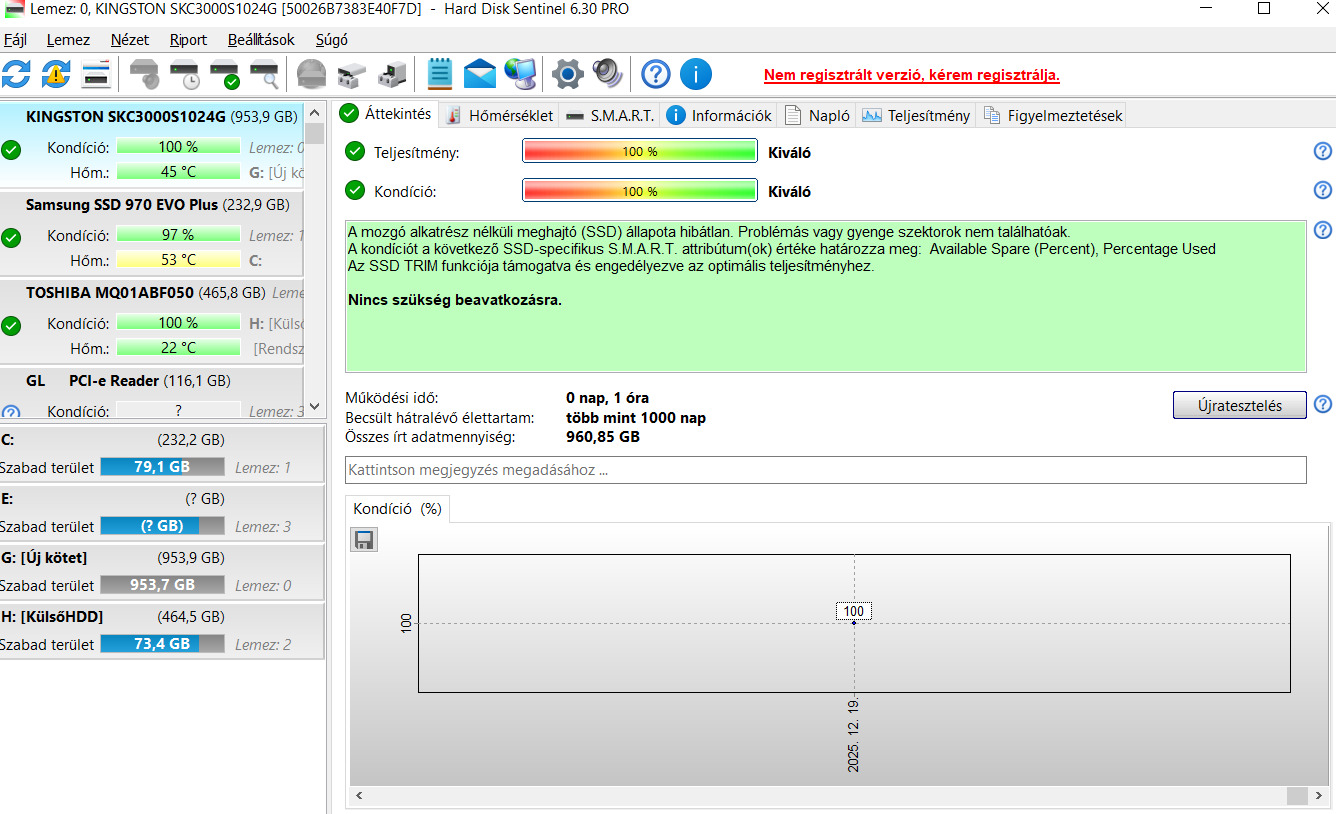Click the H: free space bar 73,4 GB
This screenshot has width=1336, height=814.
(x=162, y=644)
